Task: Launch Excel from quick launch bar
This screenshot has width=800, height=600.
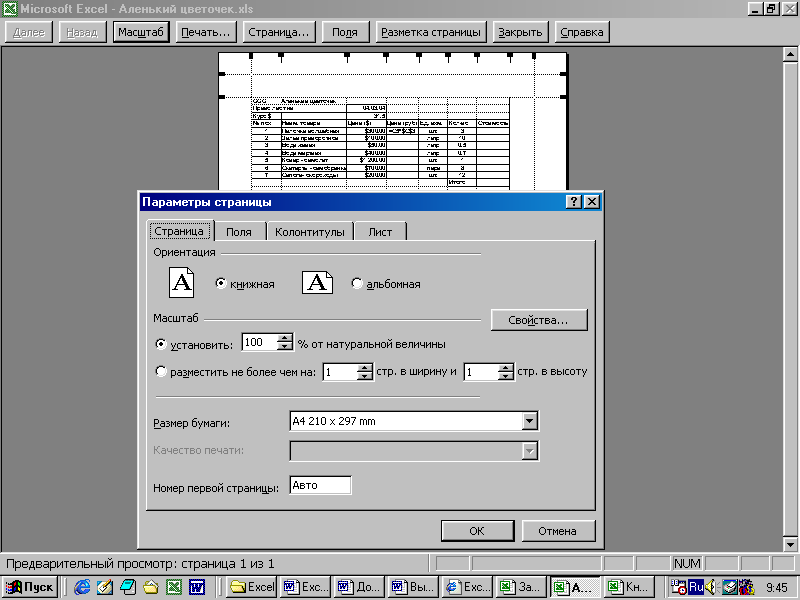Action: [x=174, y=587]
